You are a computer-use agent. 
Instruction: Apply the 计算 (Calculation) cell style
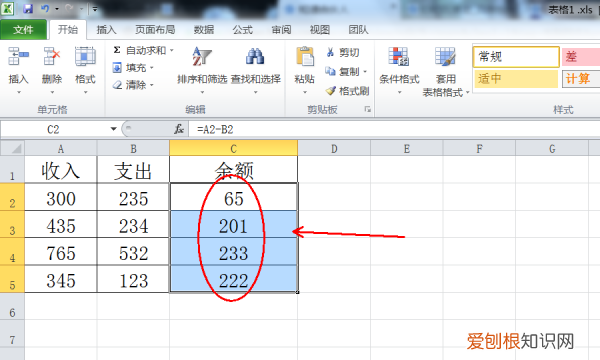point(581,79)
